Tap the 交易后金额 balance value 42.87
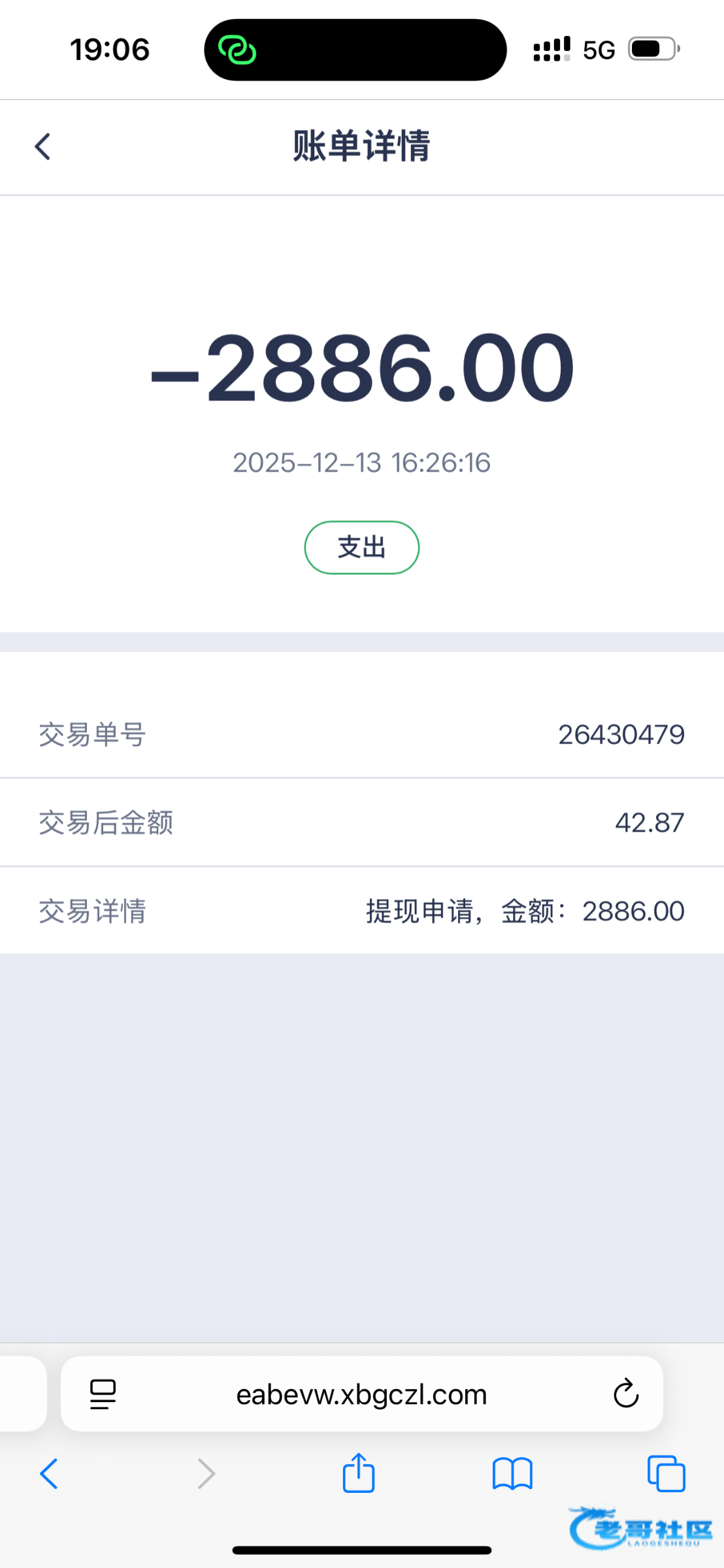Viewport: 724px width, 1568px height. [x=650, y=823]
